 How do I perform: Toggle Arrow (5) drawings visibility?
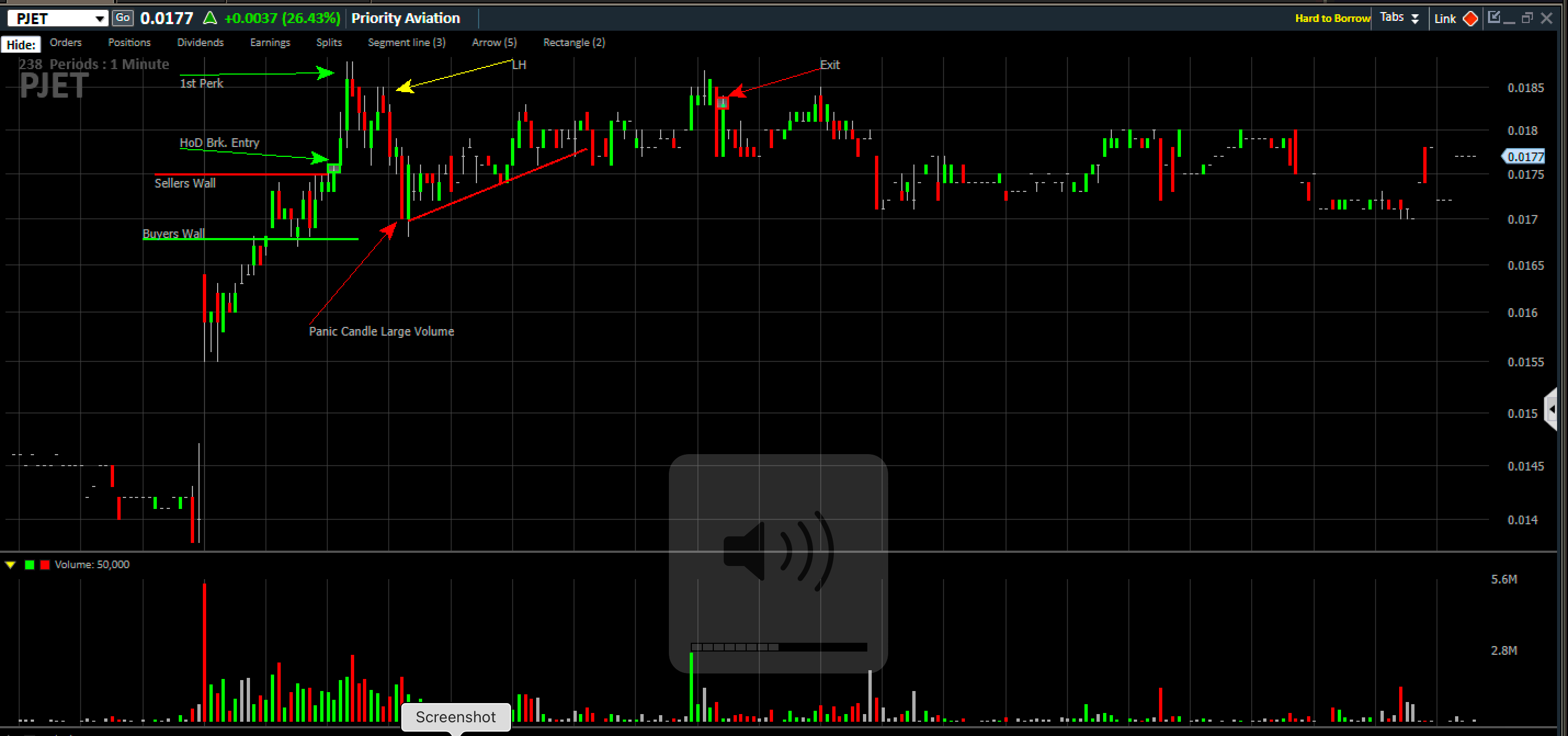[x=493, y=43]
